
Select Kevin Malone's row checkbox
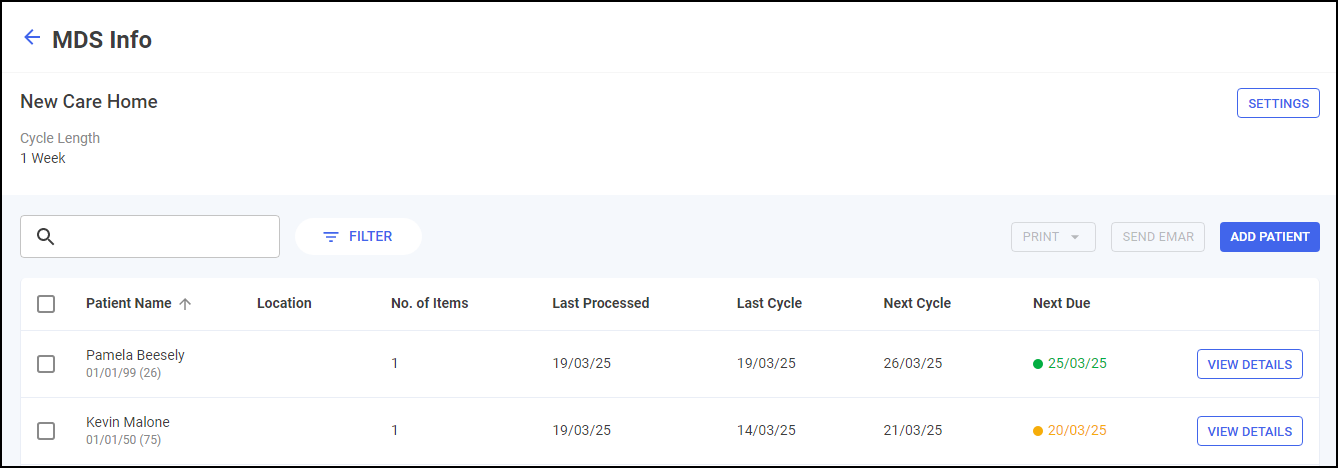[46, 431]
